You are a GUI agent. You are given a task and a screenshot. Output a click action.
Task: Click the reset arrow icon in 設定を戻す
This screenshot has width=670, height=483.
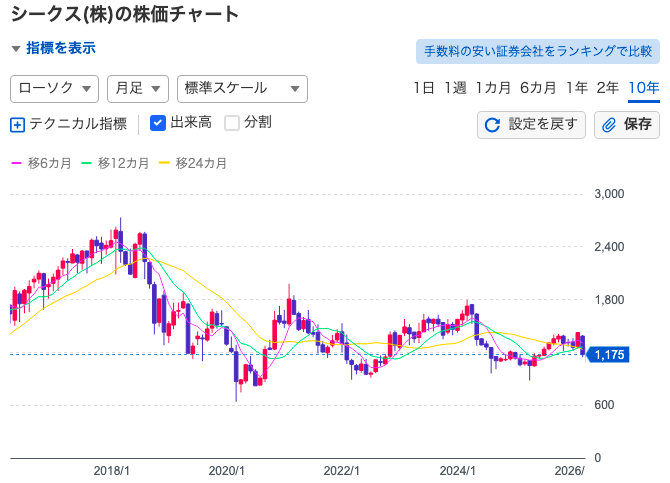pyautogui.click(x=492, y=125)
